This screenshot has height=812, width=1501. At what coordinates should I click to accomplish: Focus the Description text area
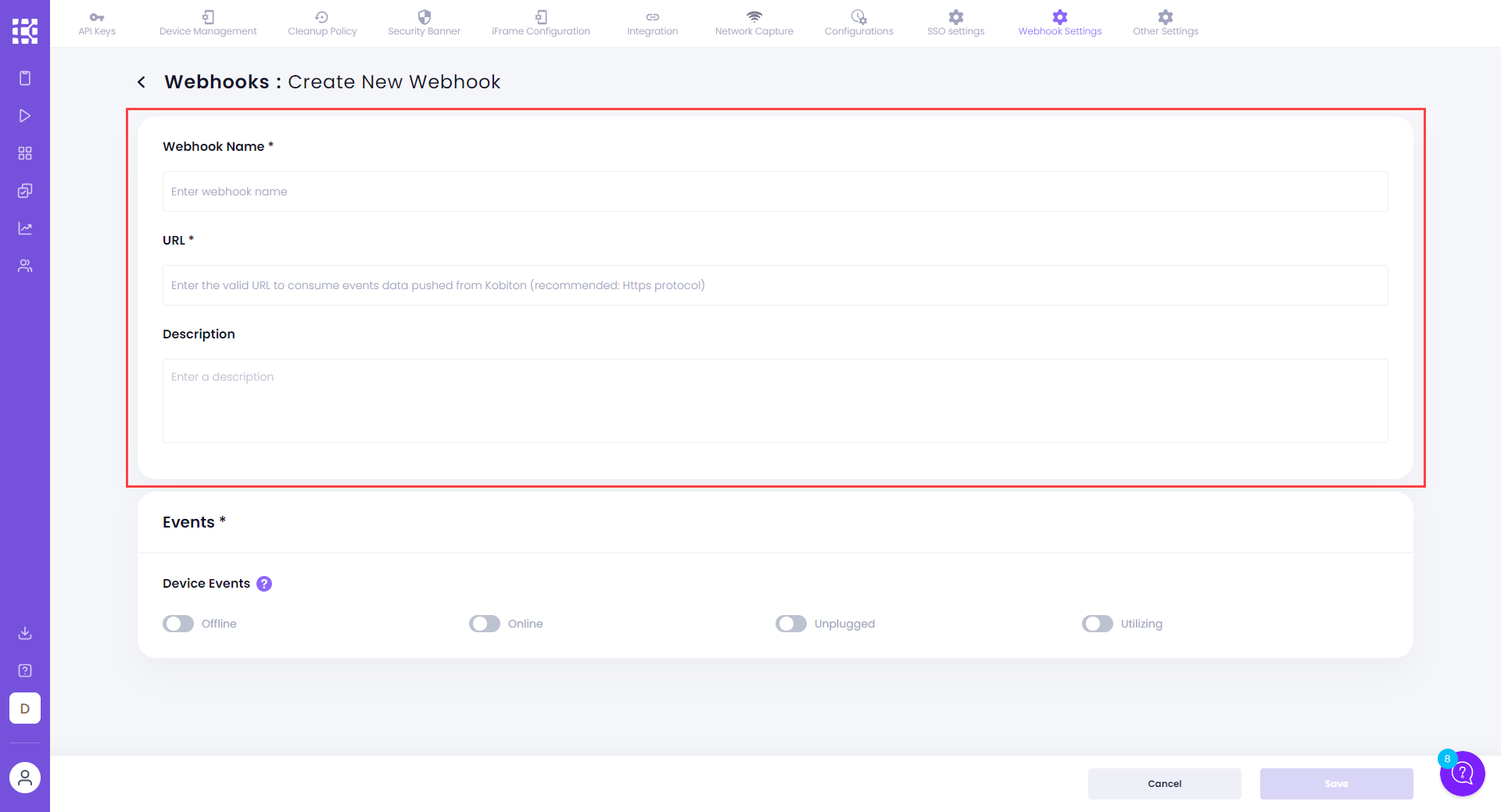pyautogui.click(x=776, y=401)
